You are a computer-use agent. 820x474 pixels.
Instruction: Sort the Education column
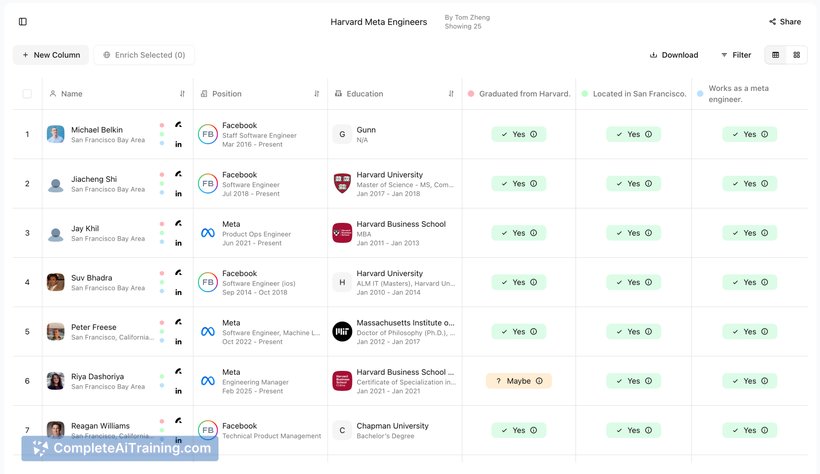[451, 94]
